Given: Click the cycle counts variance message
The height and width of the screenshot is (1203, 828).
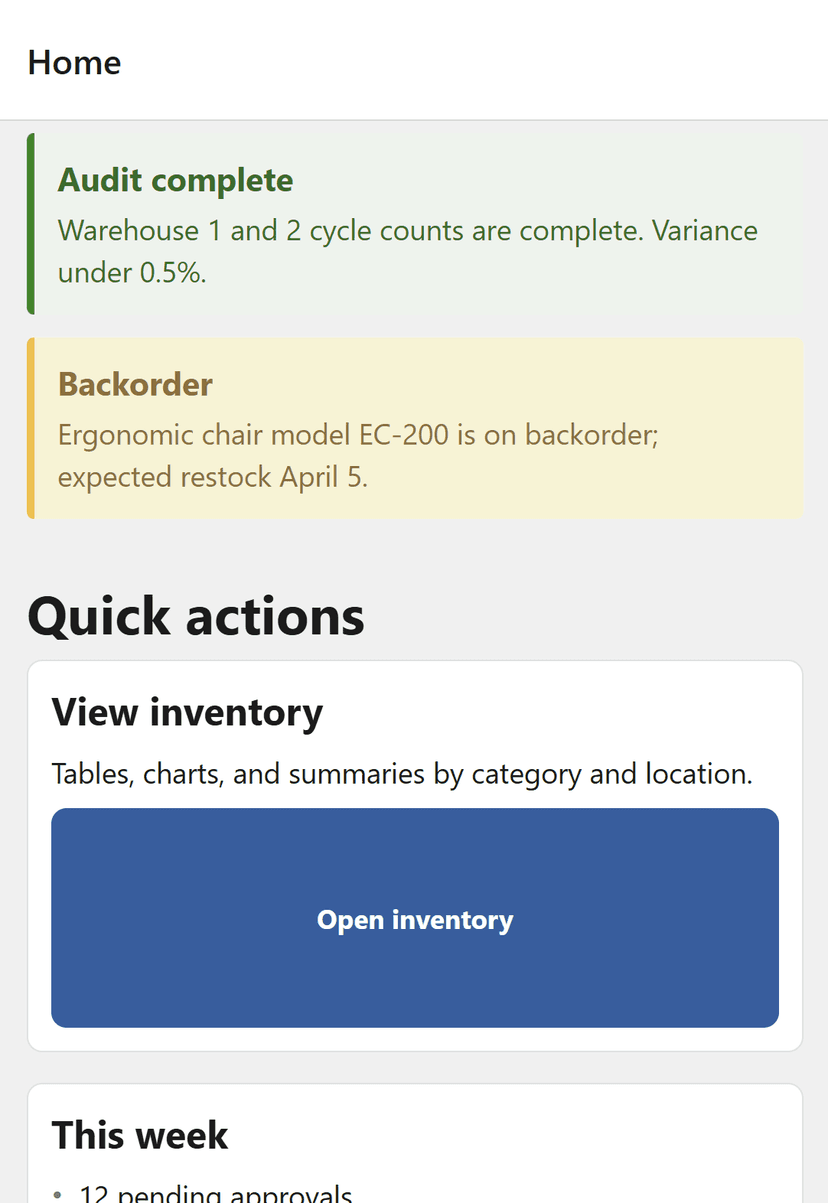Looking at the screenshot, I should pyautogui.click(x=407, y=251).
